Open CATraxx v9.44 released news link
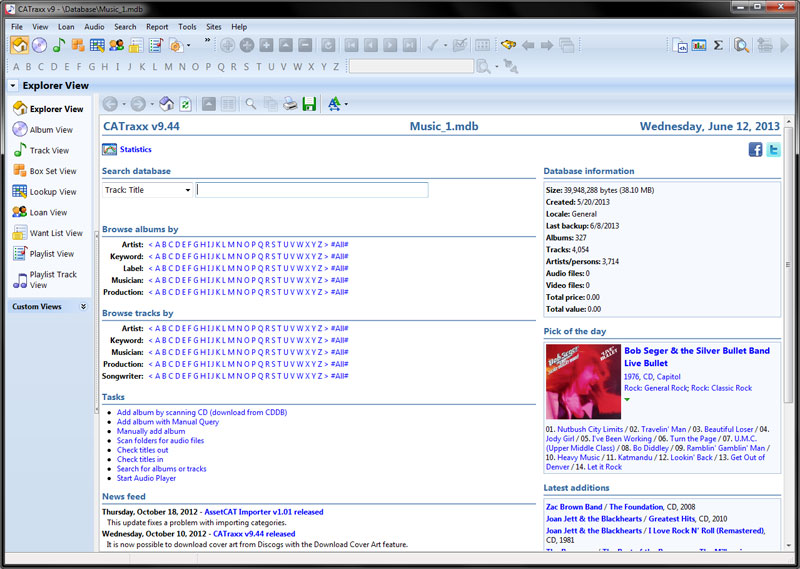Screen dimensions: 800x569 coord(254,534)
